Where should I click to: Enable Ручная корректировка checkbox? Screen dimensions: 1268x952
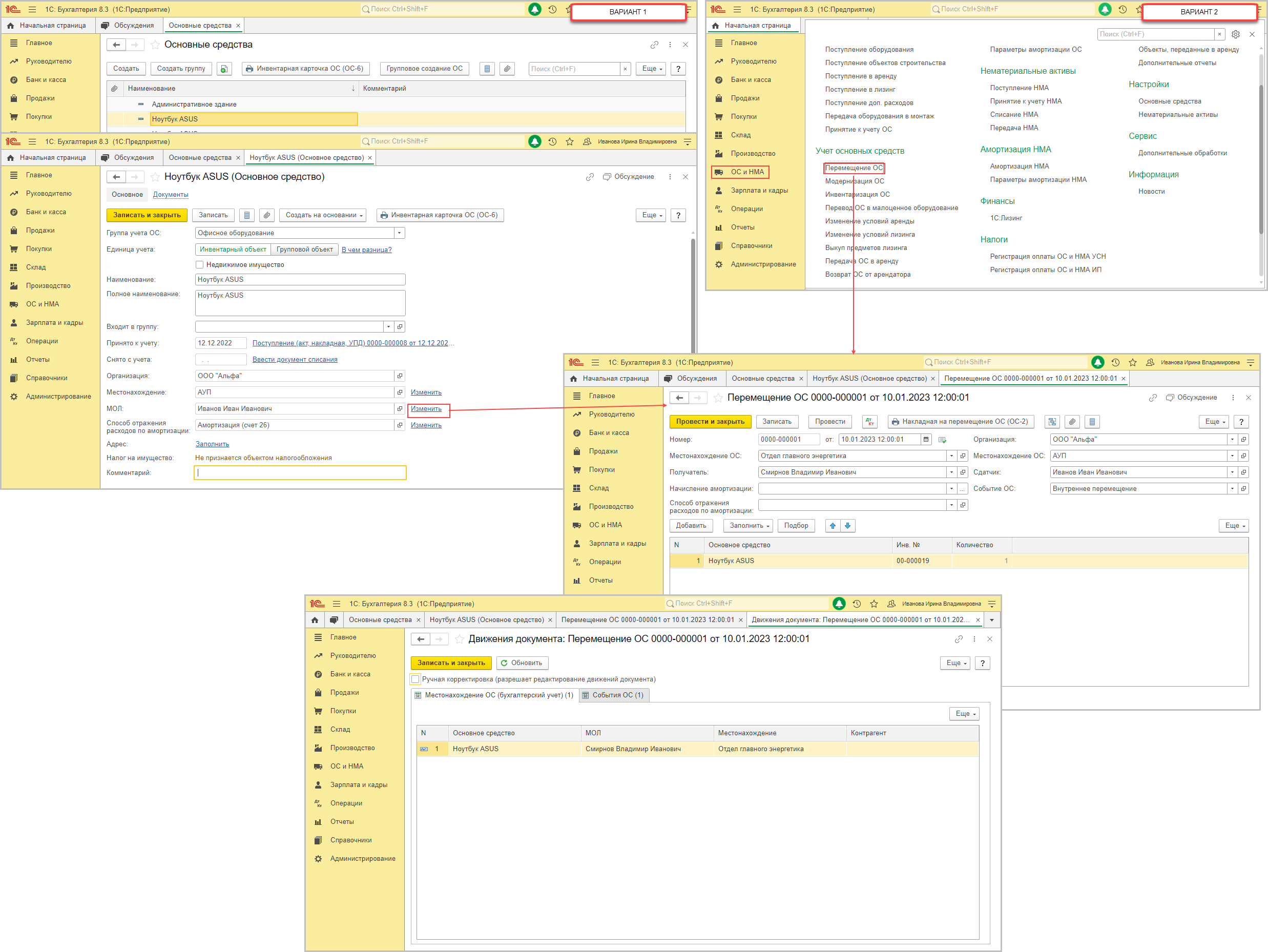pyautogui.click(x=415, y=679)
